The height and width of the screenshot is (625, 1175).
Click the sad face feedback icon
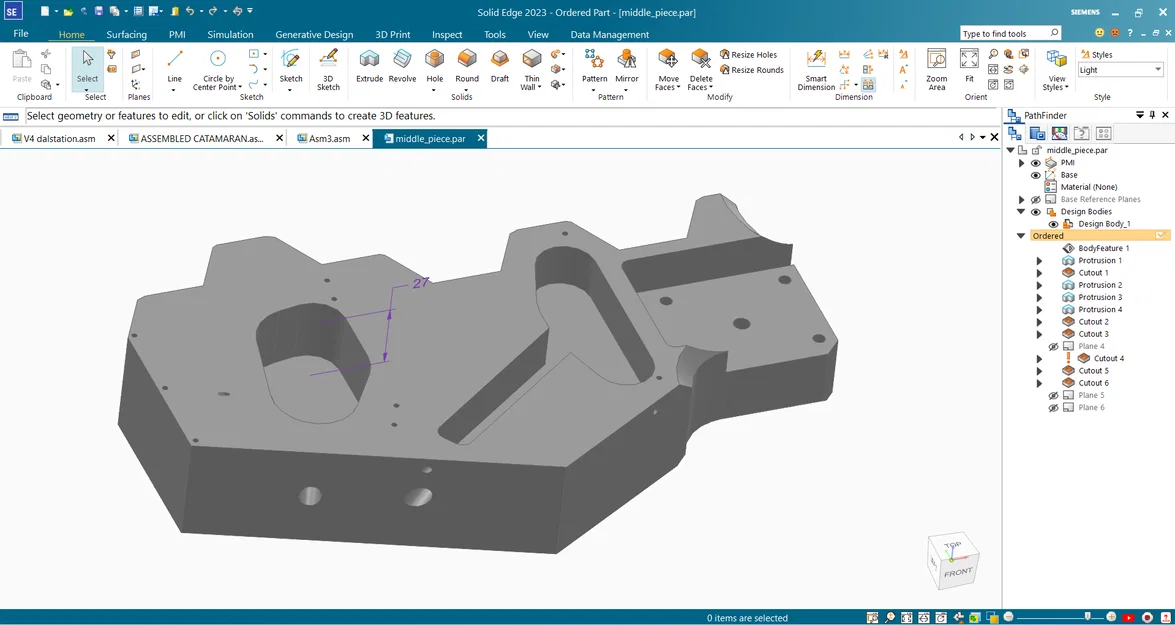1114,33
